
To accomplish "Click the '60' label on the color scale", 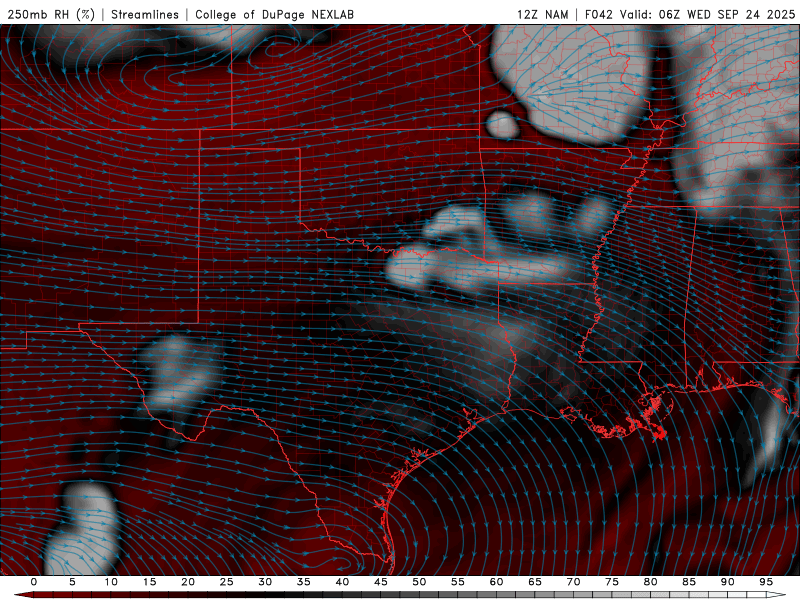I will [496, 582].
